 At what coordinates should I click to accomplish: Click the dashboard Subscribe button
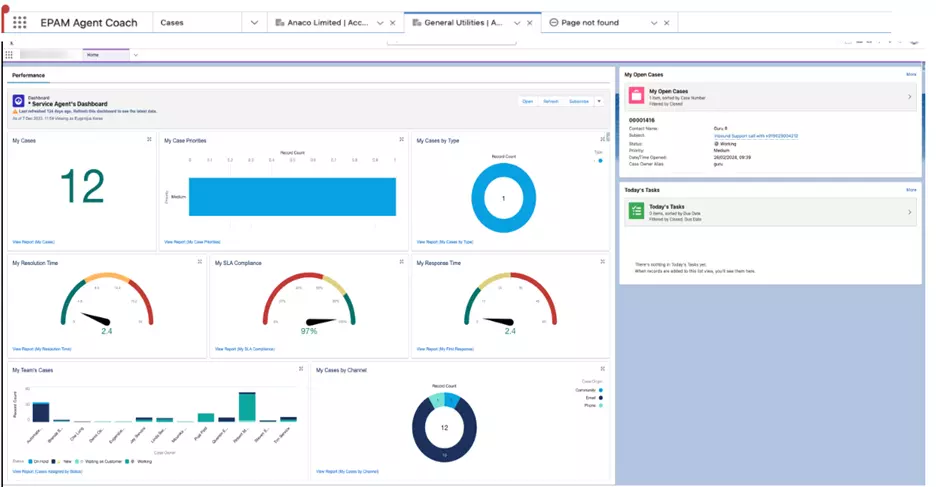[x=579, y=101]
